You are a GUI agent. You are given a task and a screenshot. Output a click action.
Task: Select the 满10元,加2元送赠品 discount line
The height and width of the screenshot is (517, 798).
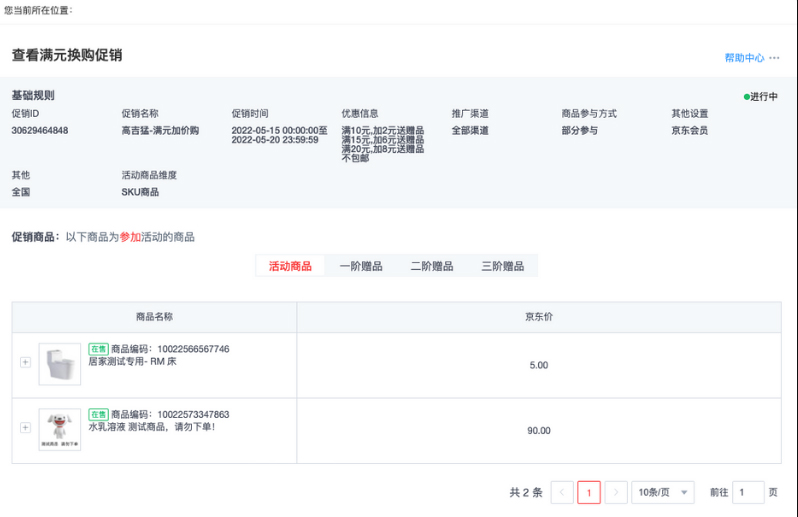tap(383, 130)
